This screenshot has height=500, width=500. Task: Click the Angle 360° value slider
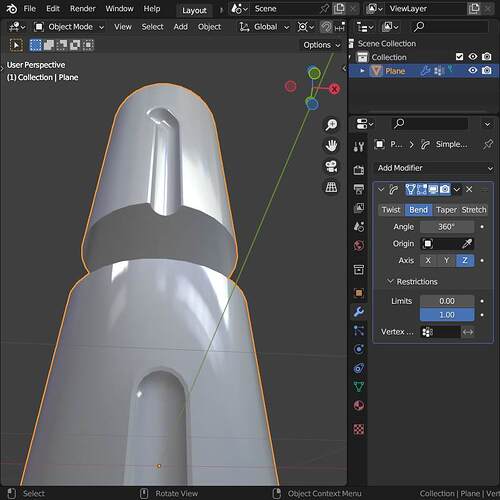point(447,227)
